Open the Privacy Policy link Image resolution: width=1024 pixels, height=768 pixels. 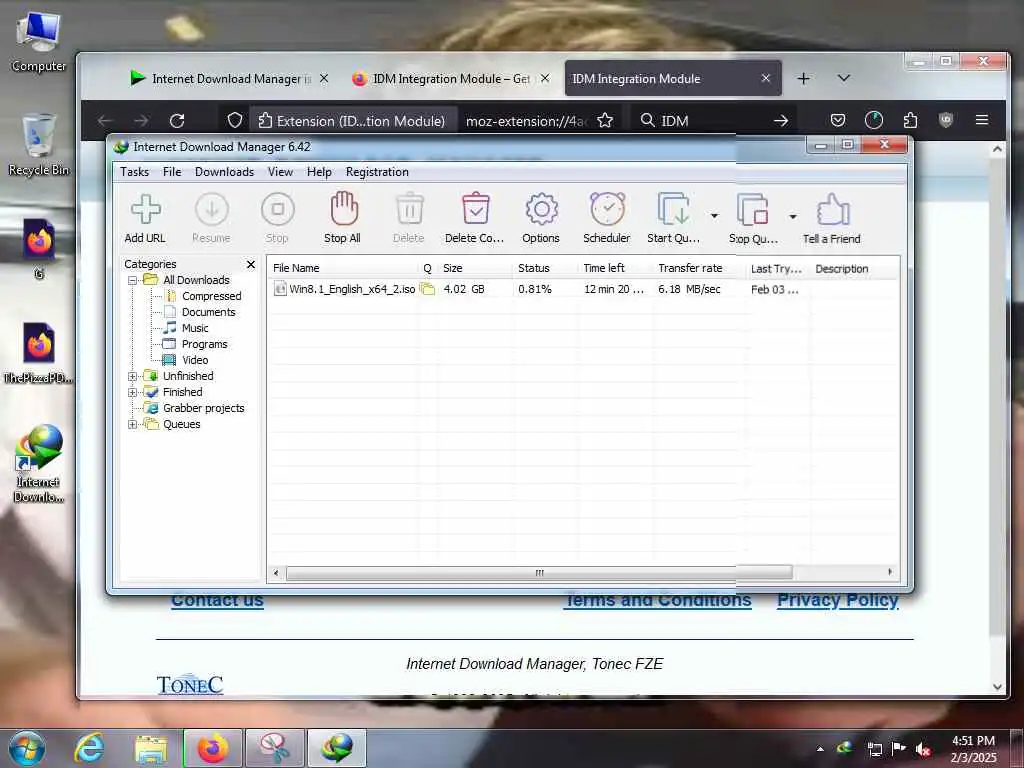click(838, 600)
